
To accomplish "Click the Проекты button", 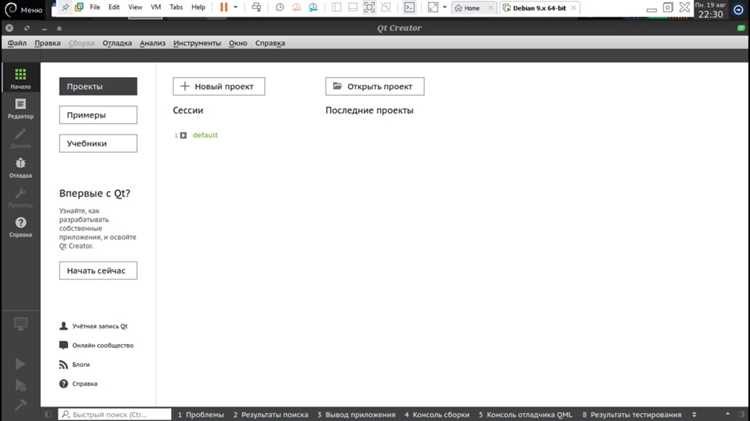I will (98, 87).
